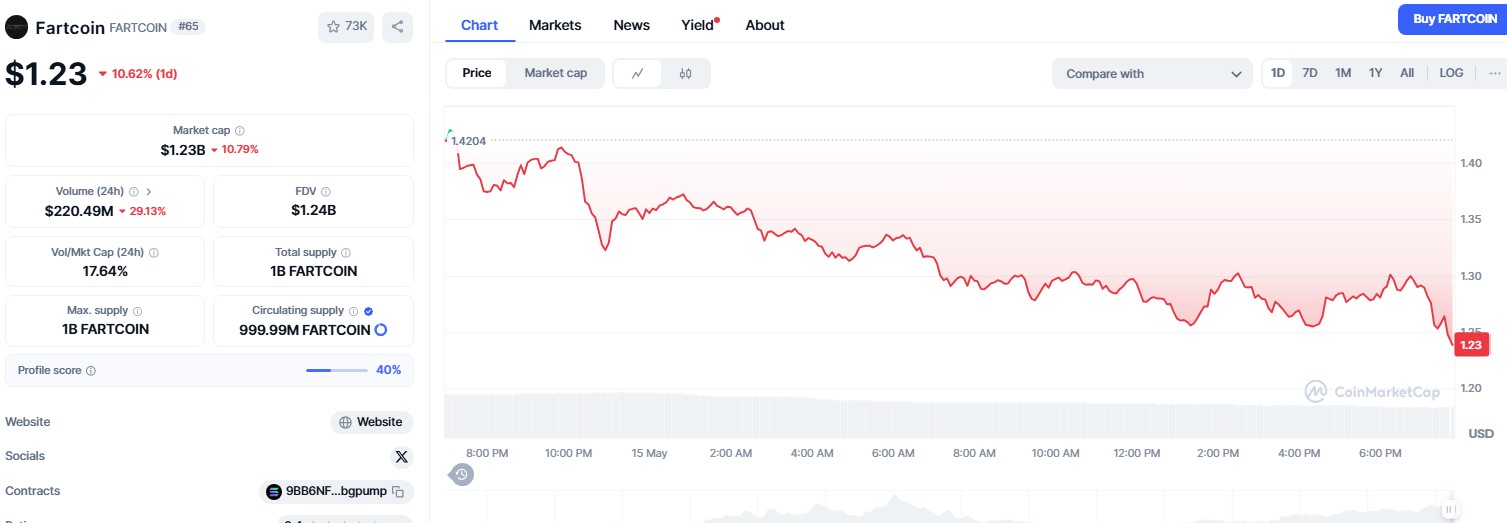Copy the contract address icon
Screen dimensions: 1507x523
[398, 491]
